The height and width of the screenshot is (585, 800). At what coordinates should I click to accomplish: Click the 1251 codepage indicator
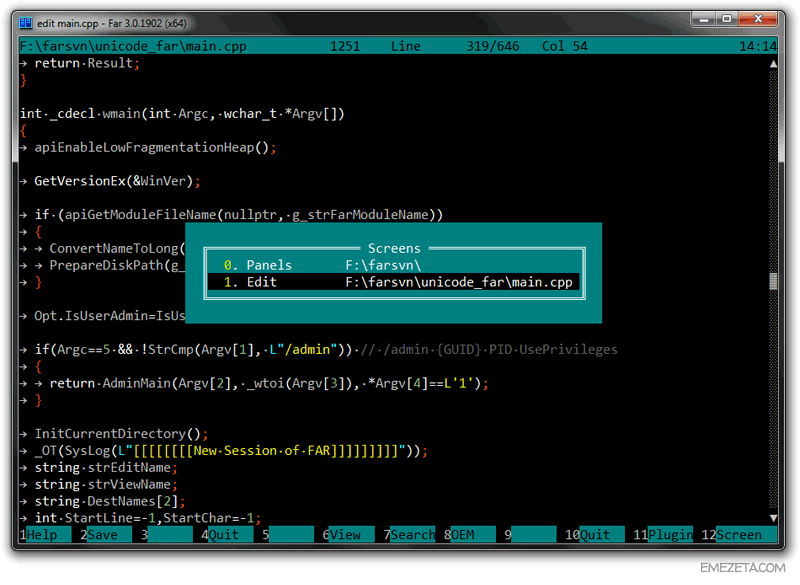[345, 46]
